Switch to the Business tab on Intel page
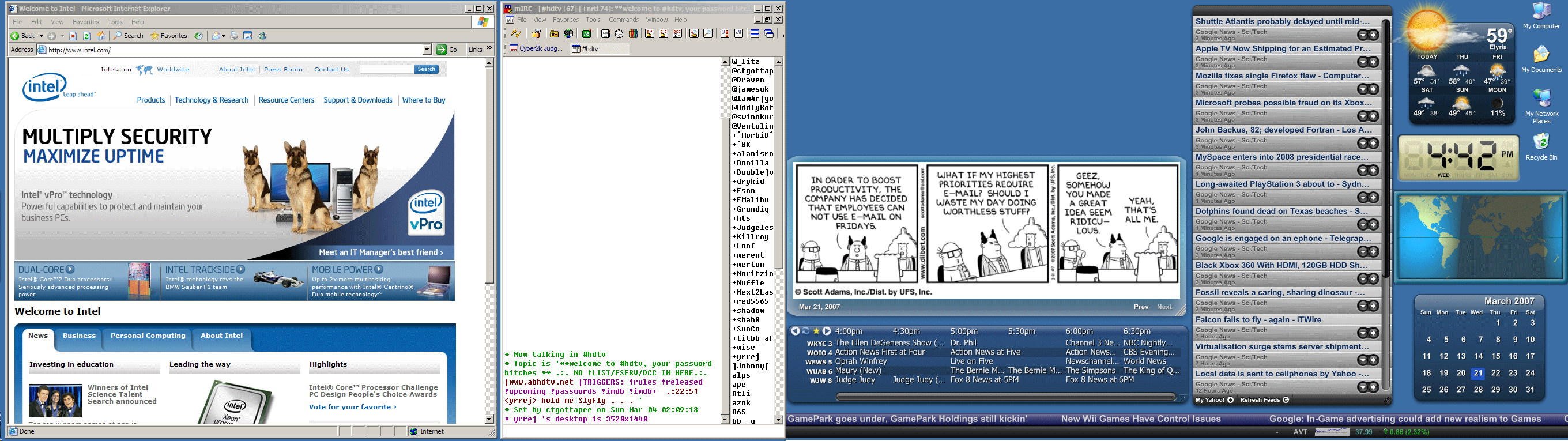This screenshot has width=1568, height=441. click(79, 336)
